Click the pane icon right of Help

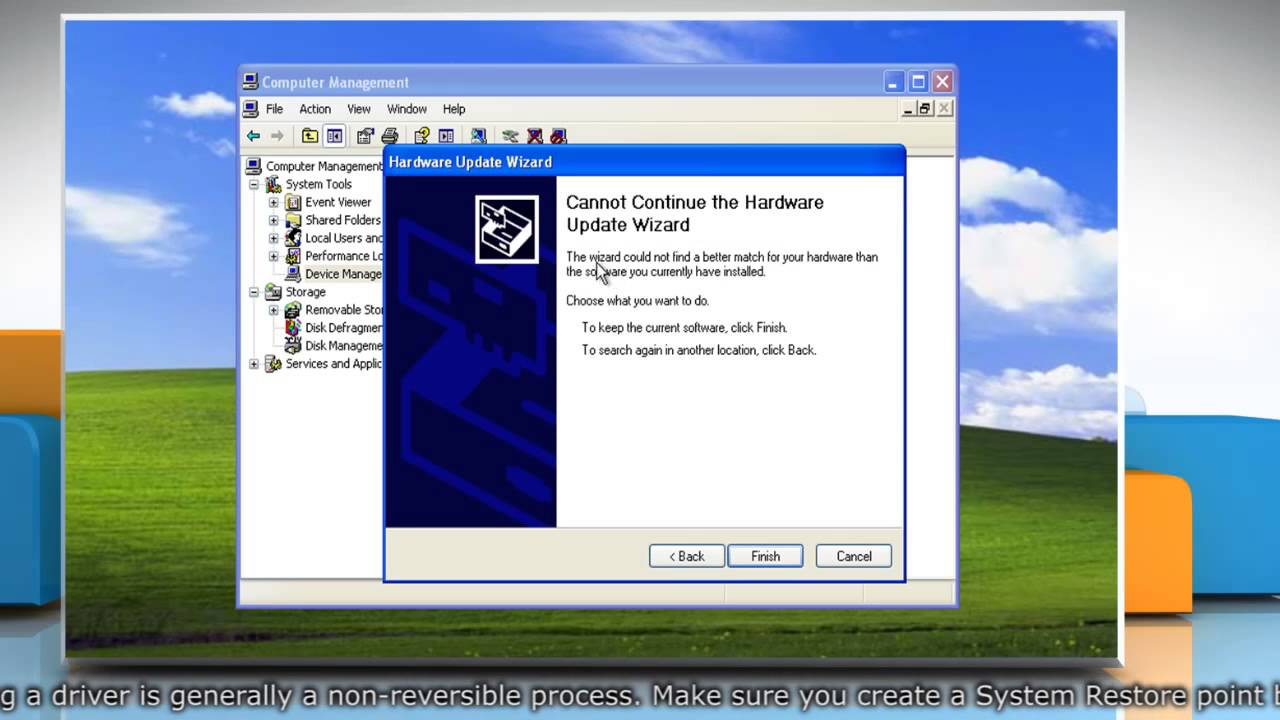coord(446,136)
